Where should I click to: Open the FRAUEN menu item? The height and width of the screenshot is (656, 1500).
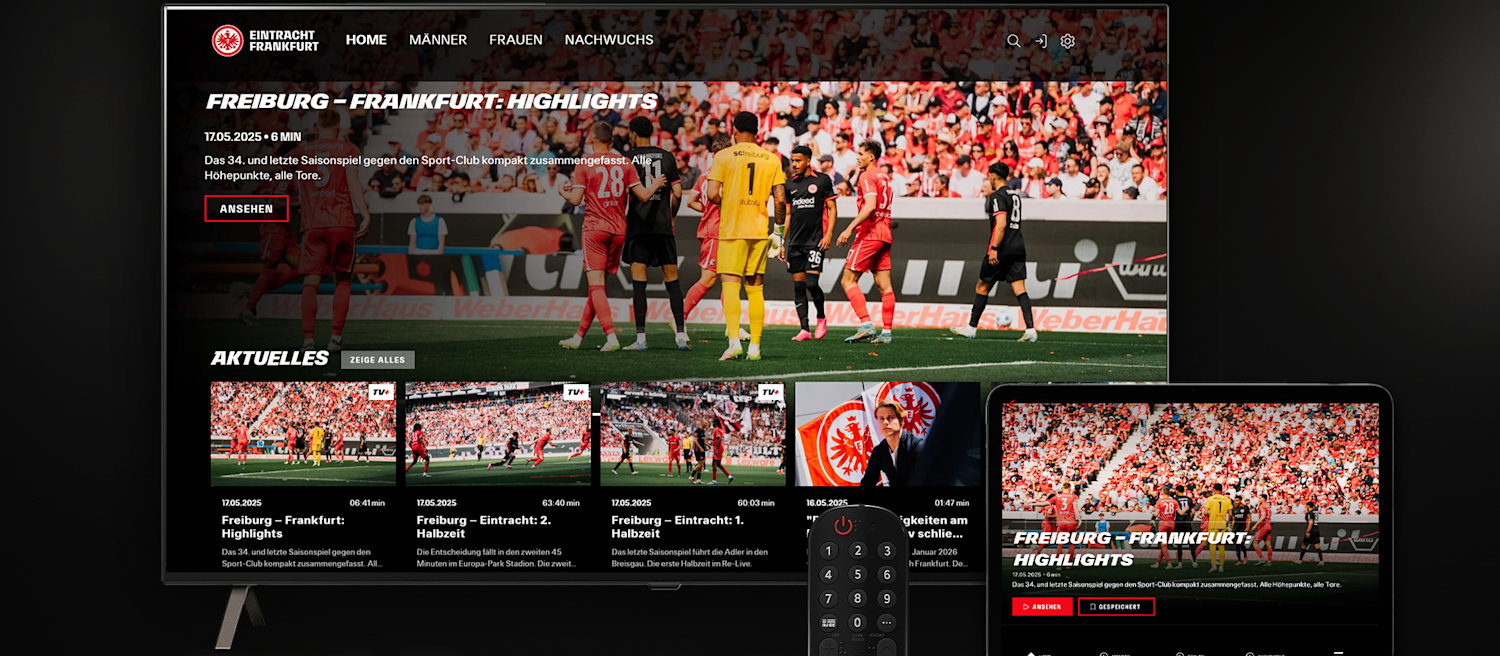tap(516, 40)
